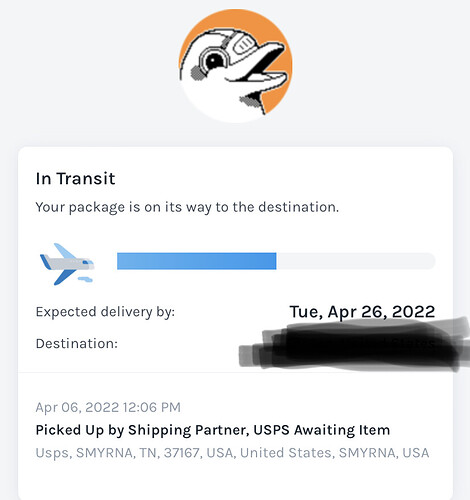Click the small cloud below airplane
The height and width of the screenshot is (500, 470).
[x=85, y=279]
